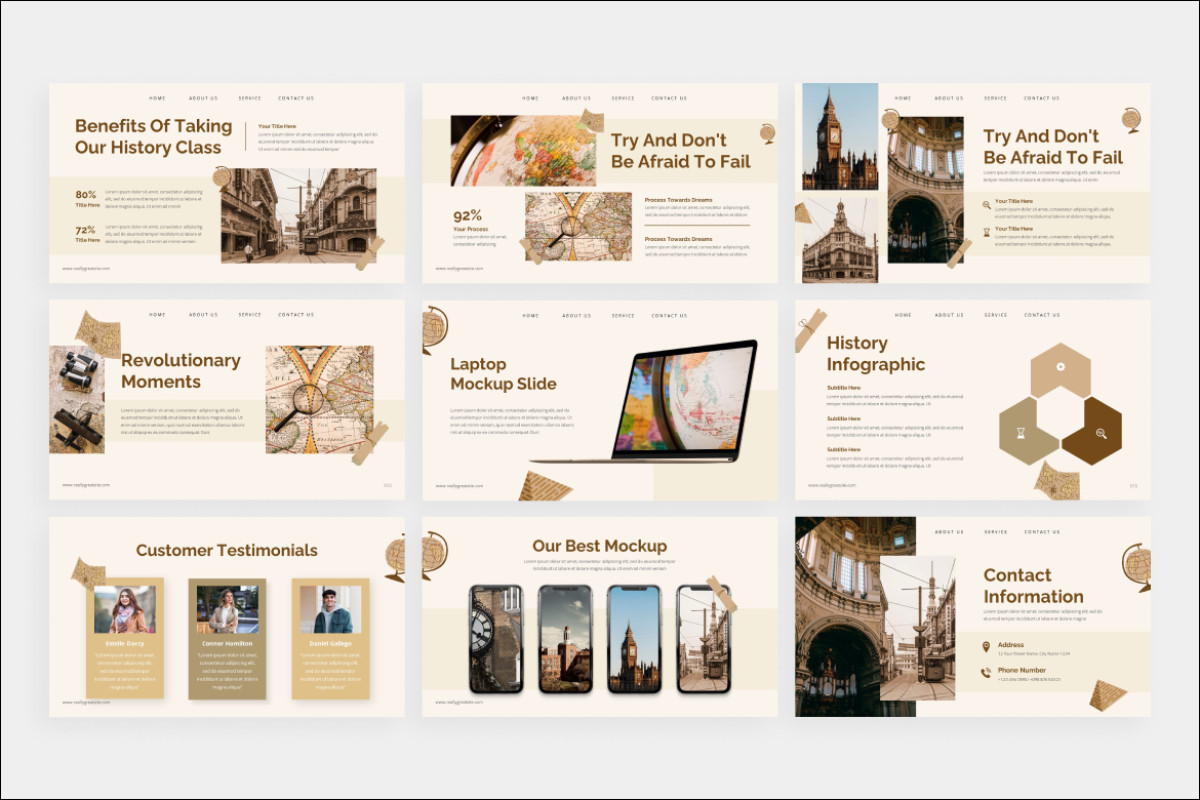Select the bullet marker beside second Your Title Here

[986, 231]
